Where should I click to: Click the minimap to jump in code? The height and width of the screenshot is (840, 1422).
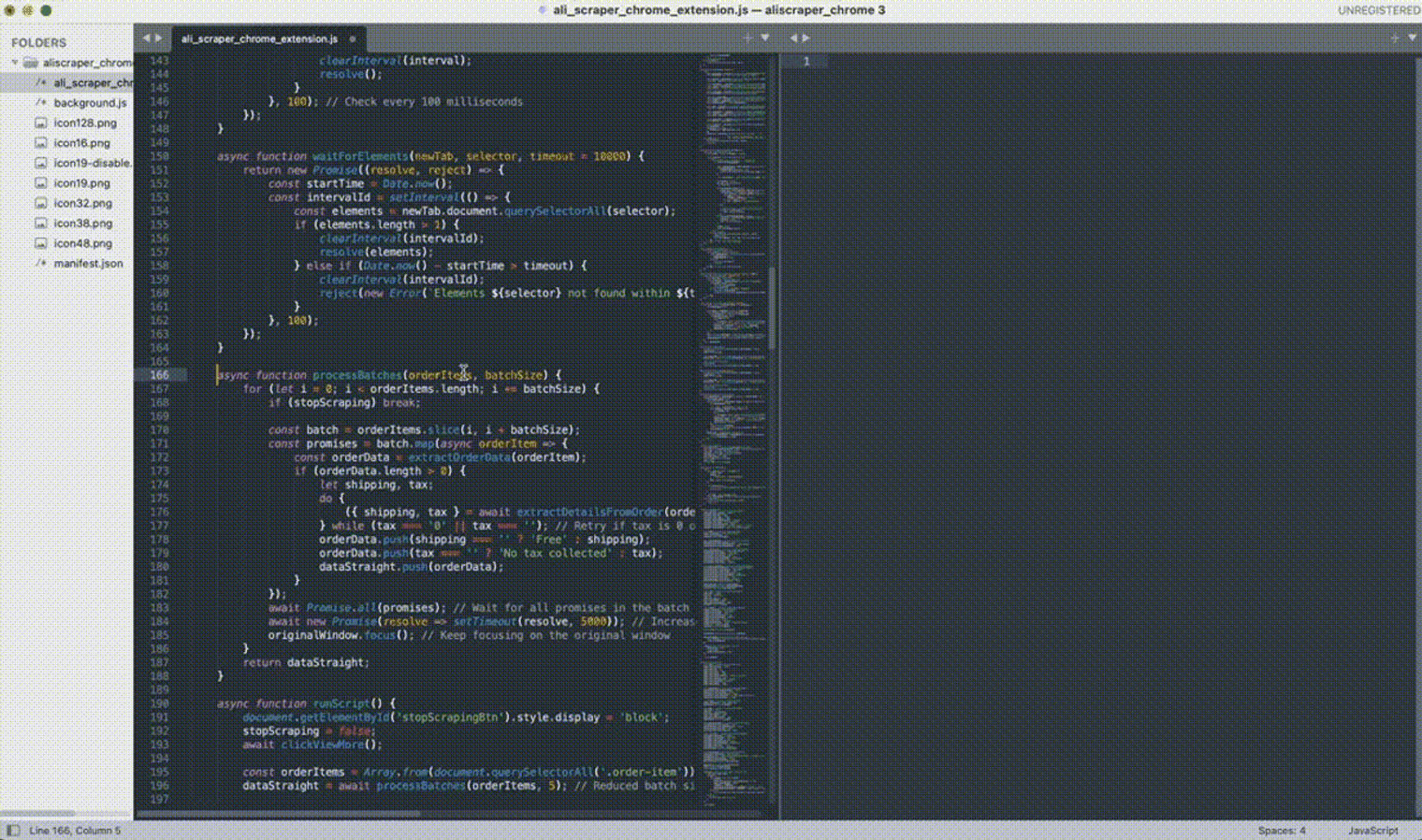733,430
